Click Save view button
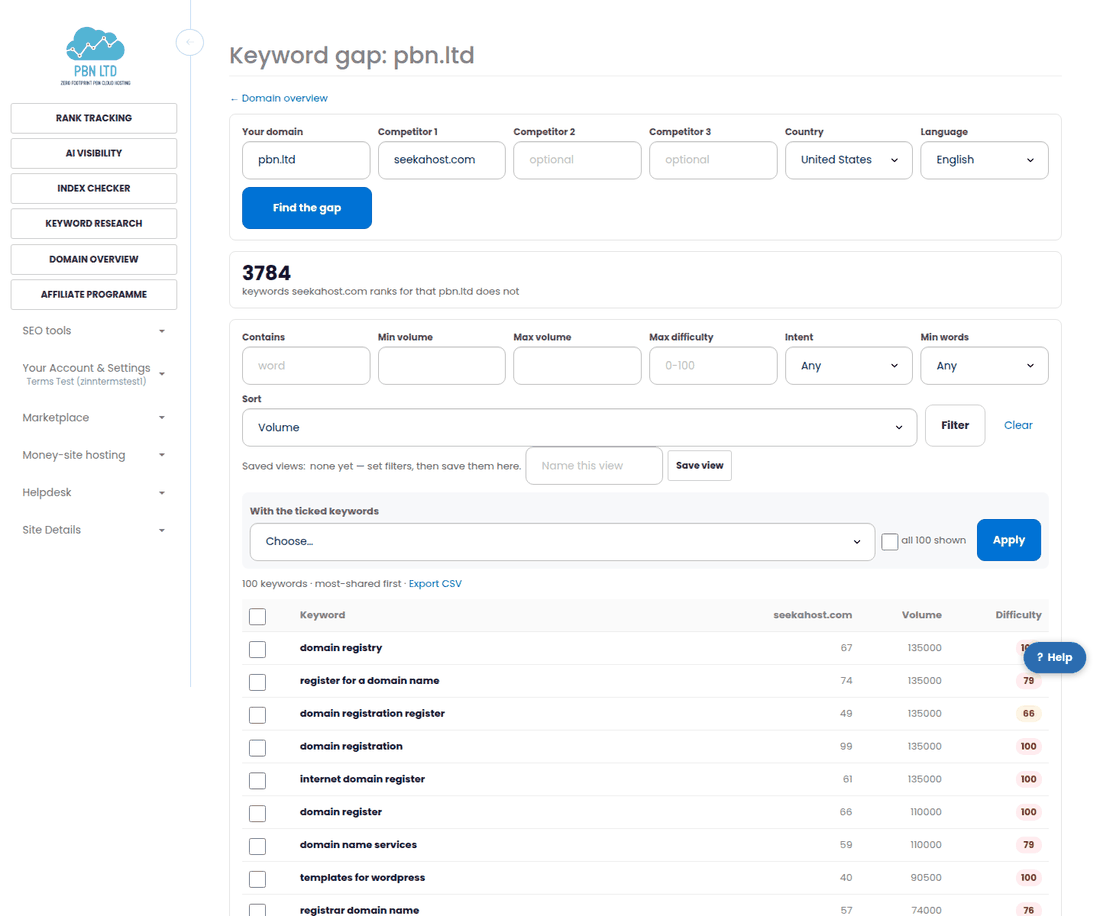Image resolution: width=1100 pixels, height=916 pixels. (699, 466)
